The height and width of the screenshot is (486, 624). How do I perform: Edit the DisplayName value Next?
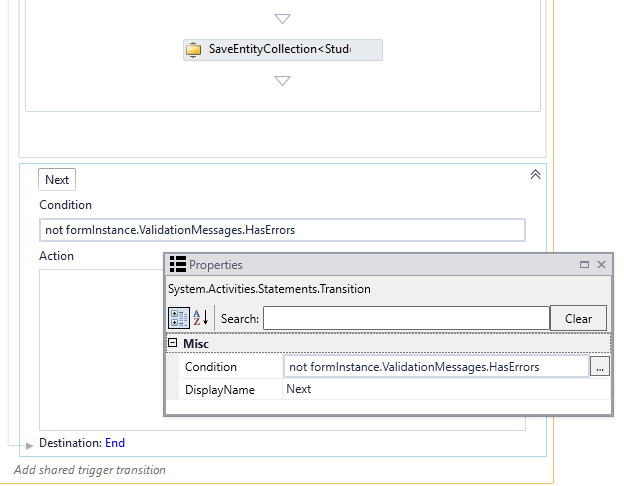(x=446, y=389)
